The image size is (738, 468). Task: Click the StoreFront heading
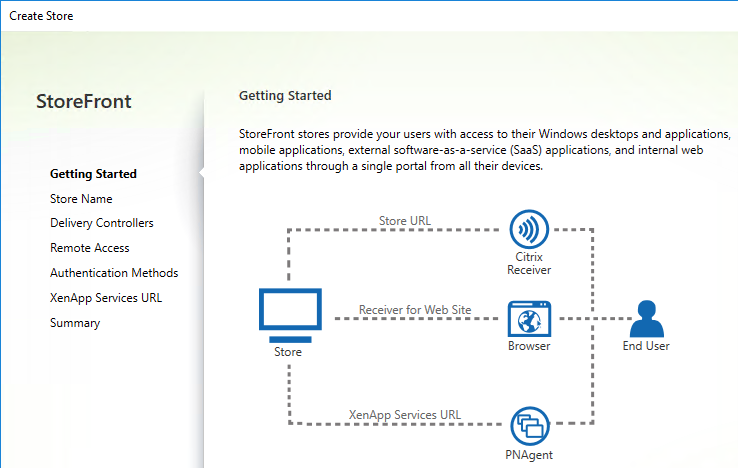[x=84, y=101]
